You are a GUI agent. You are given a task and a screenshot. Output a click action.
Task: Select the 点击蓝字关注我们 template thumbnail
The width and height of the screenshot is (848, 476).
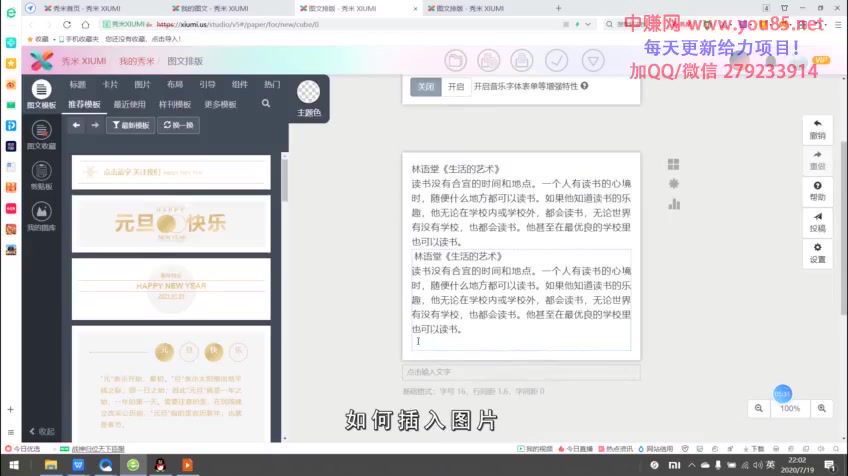click(171, 172)
